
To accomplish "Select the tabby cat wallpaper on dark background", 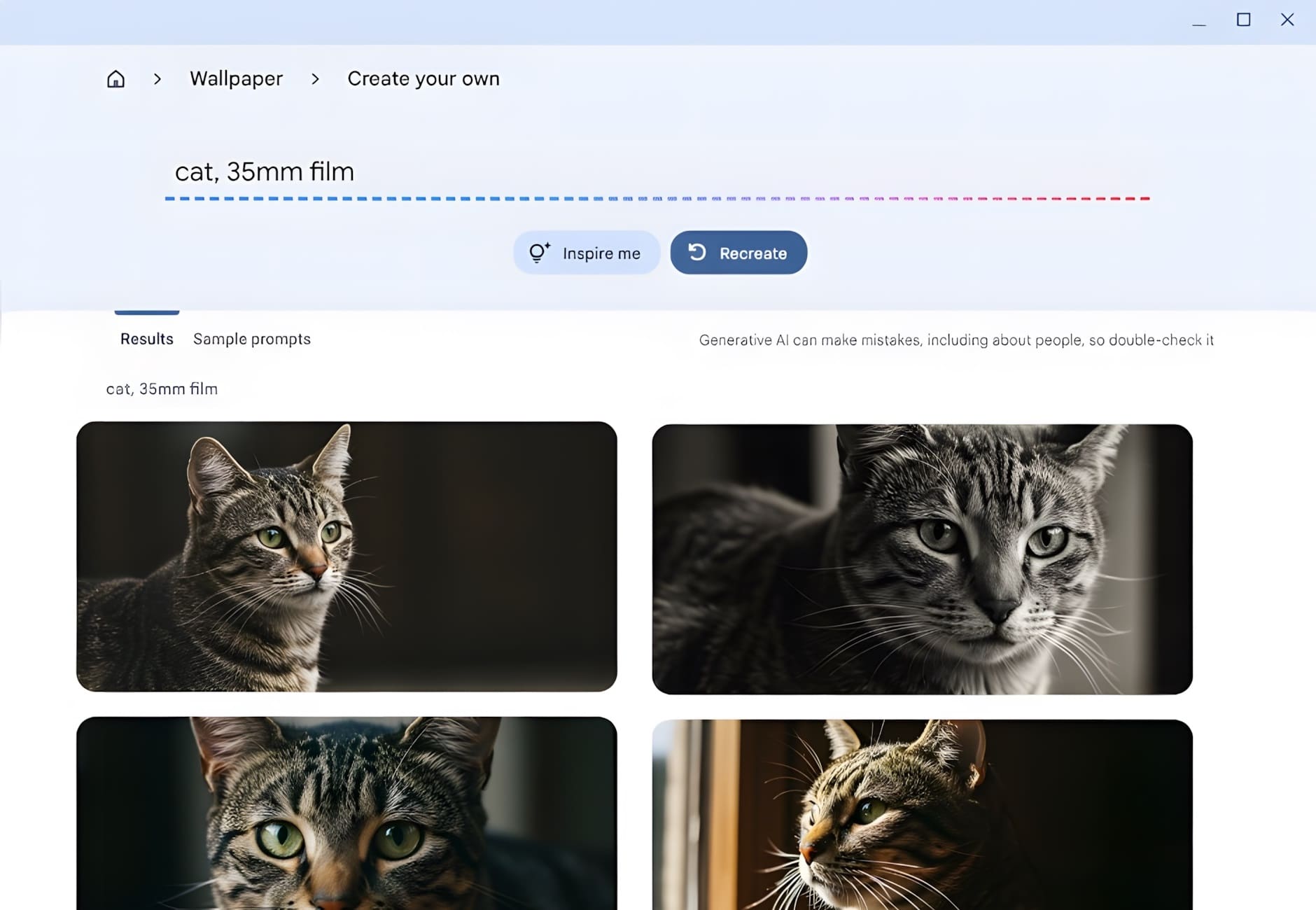I will [346, 556].
